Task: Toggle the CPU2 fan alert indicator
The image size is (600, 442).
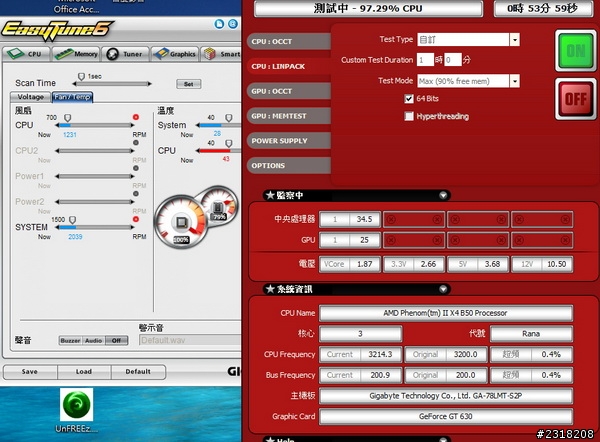Action: tap(136, 142)
